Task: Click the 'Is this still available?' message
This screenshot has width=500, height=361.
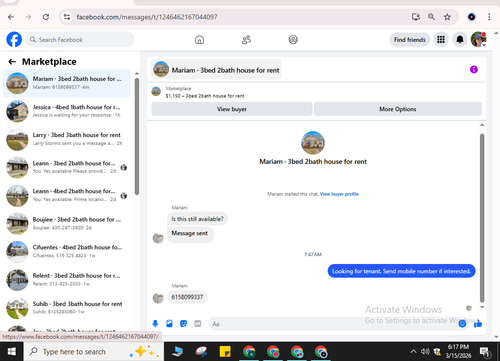Action: (197, 219)
